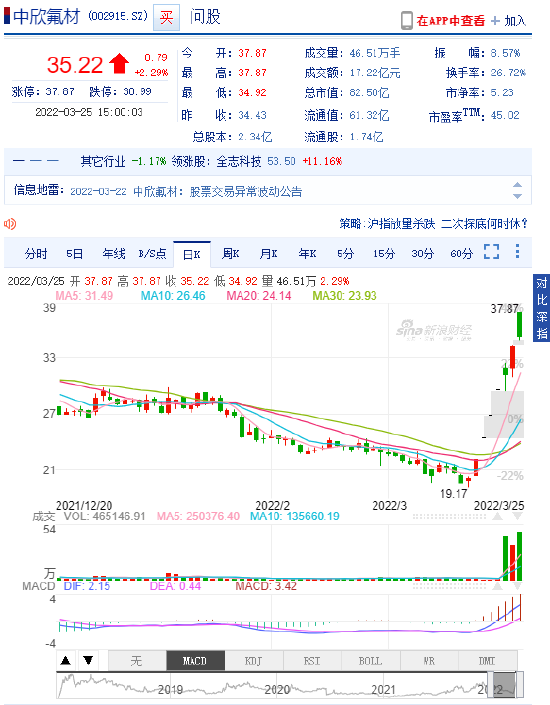Click the orange speaker sound icon
Viewport: 550px width, 705px height.
click(x=10, y=223)
